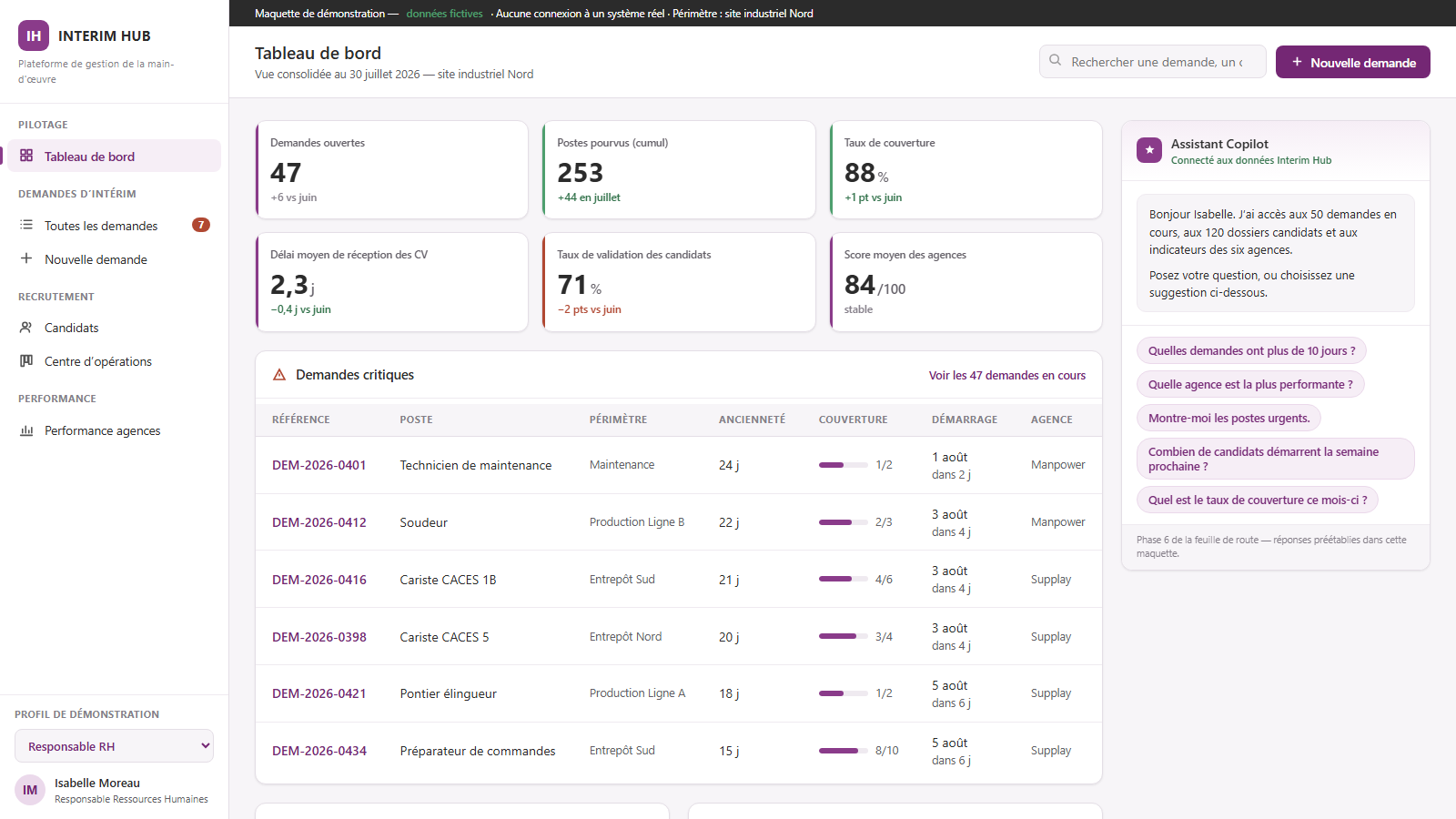The width and height of the screenshot is (1456, 819).
Task: Open Toutes les demandes in sidebar
Action: 114,225
